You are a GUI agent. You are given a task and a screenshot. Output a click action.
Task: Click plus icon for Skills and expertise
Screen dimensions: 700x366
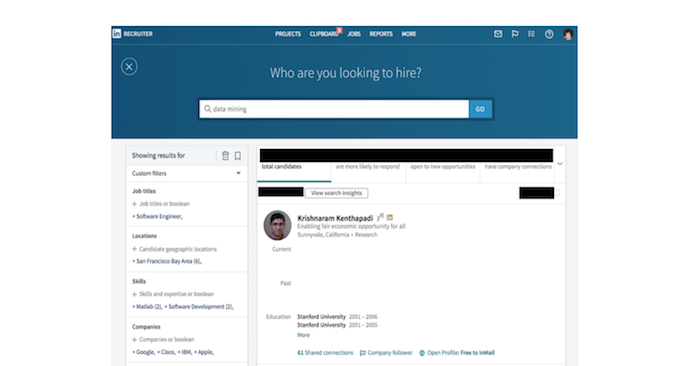tap(134, 294)
